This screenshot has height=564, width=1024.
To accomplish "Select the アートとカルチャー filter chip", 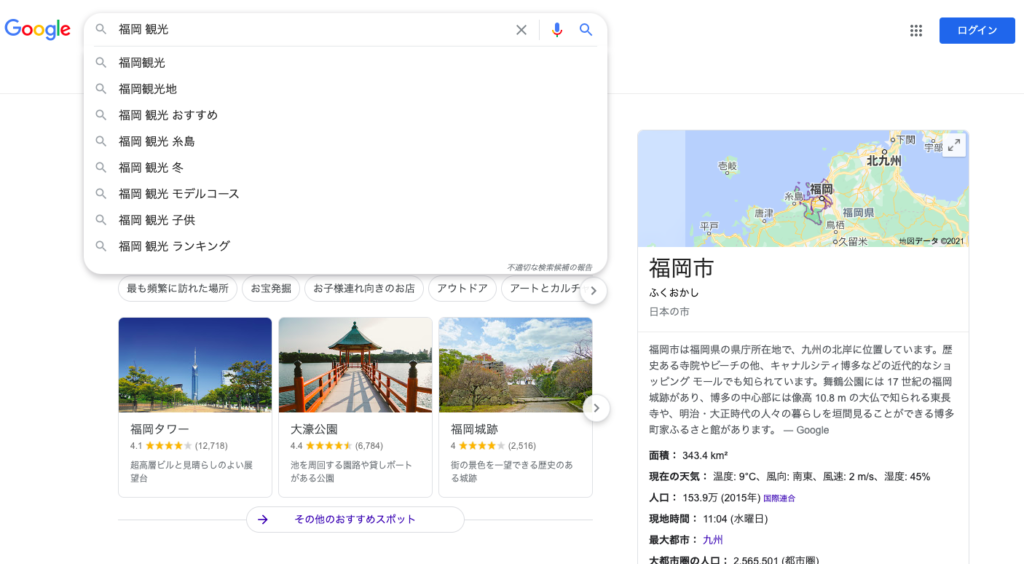I will click(544, 289).
